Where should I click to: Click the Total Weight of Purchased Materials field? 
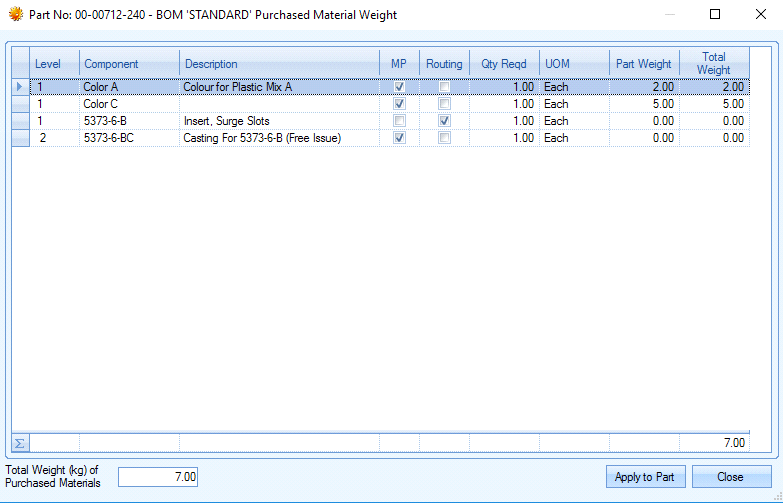click(158, 477)
